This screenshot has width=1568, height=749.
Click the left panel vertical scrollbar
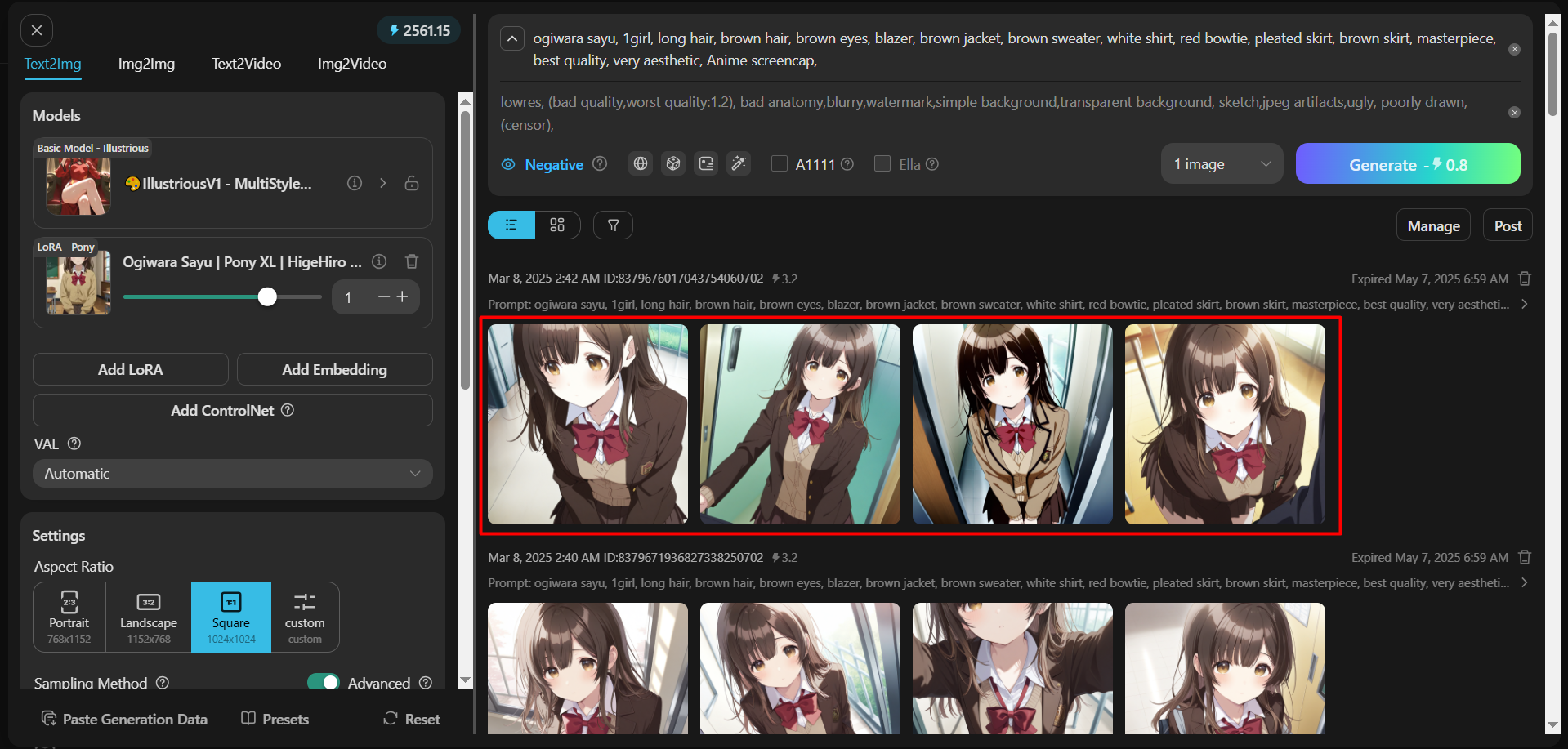[465, 250]
